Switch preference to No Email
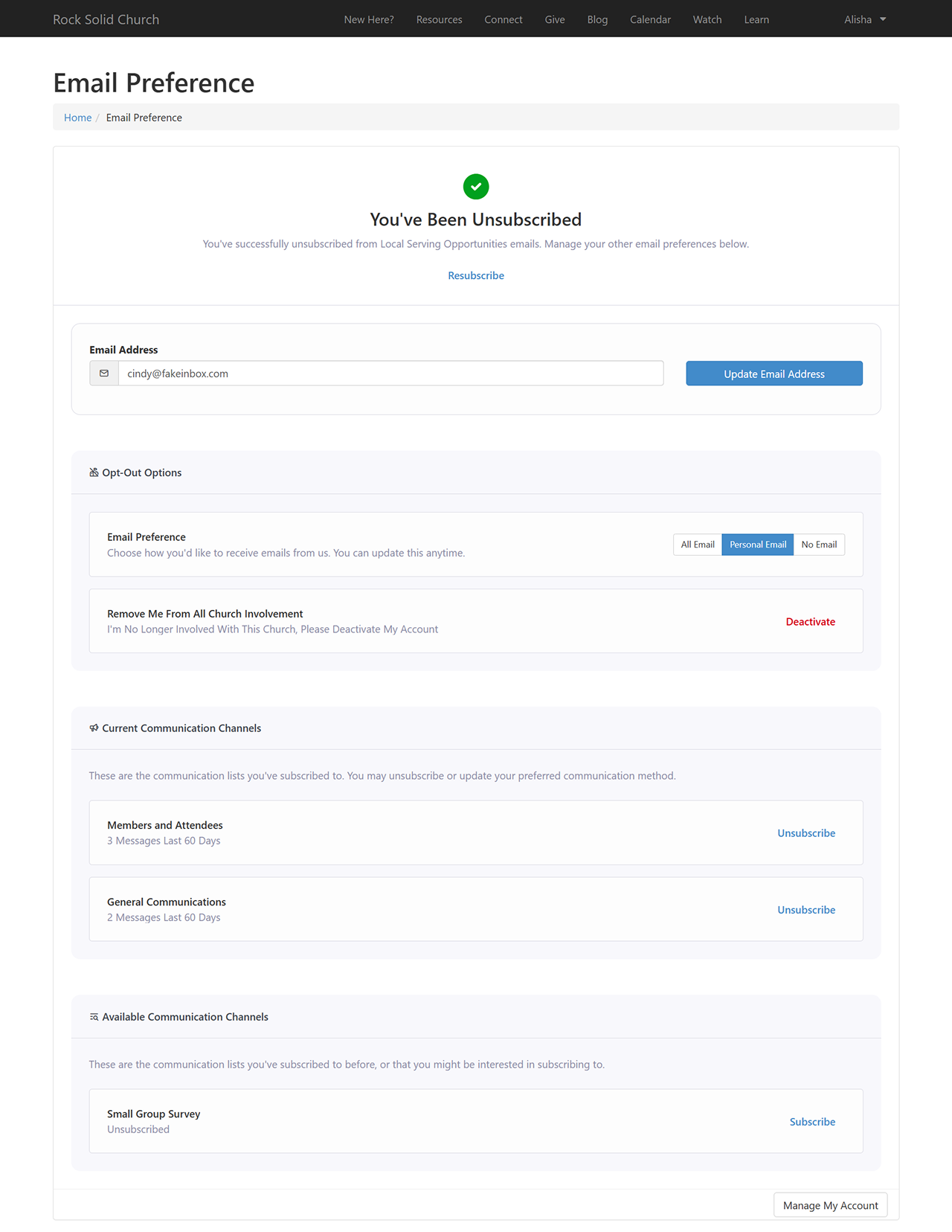 819,545
